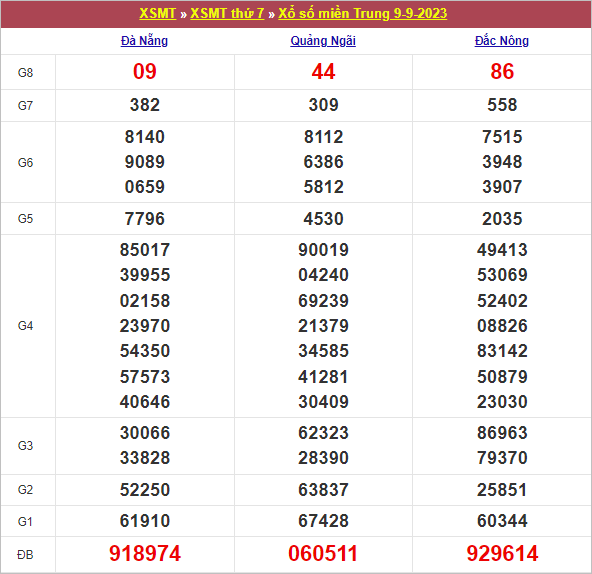Click G3 number 62323
This screenshot has height=574, width=592.
pyautogui.click(x=324, y=432)
